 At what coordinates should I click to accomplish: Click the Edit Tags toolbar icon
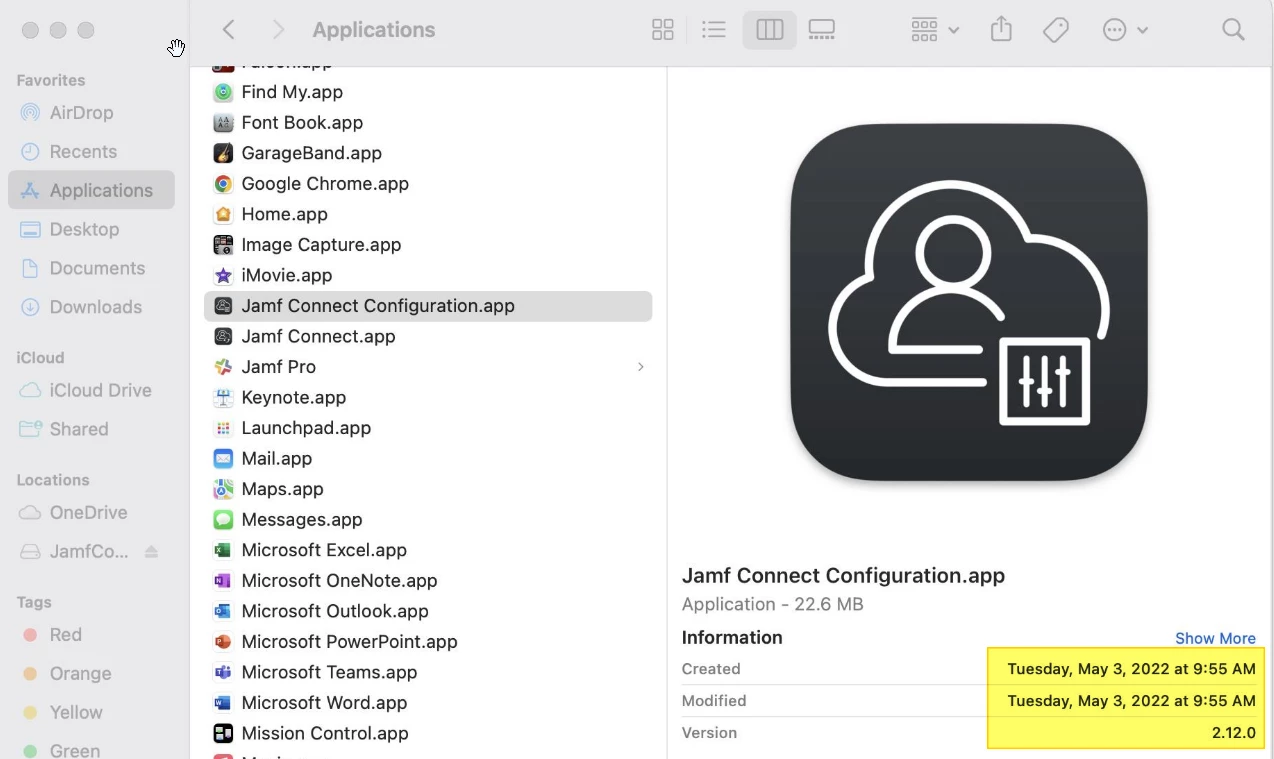click(1056, 30)
